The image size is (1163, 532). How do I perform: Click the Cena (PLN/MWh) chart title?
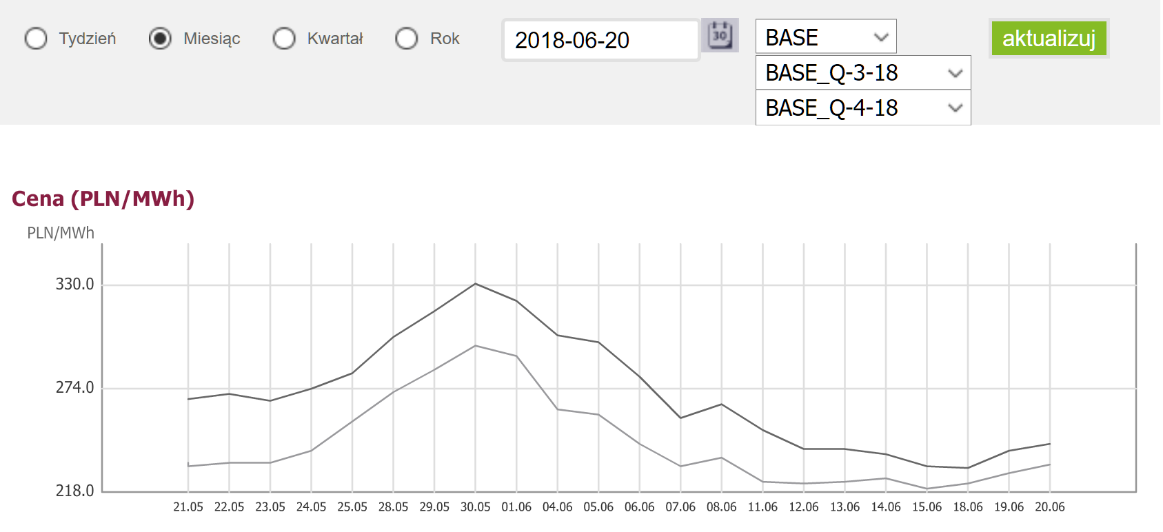pyautogui.click(x=103, y=199)
